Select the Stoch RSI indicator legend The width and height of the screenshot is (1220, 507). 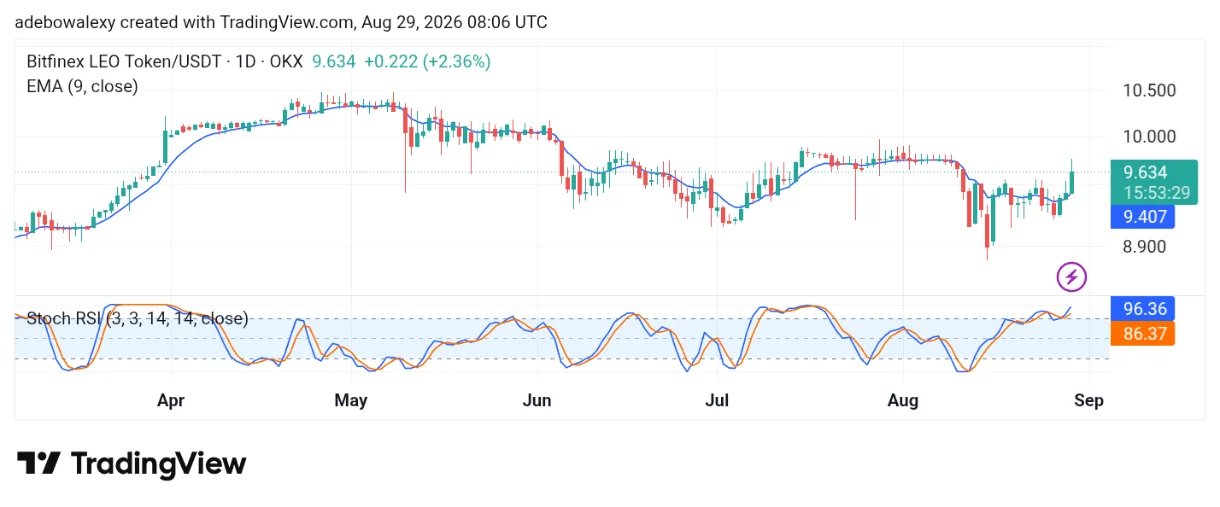point(137,318)
